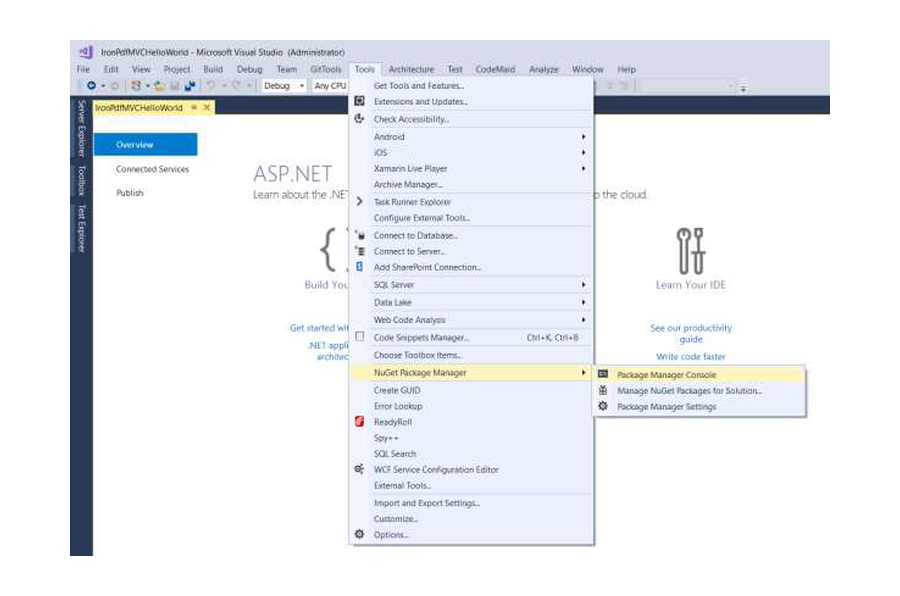The height and width of the screenshot is (596, 900).
Task: Open the Edit menu
Action: [x=111, y=69]
